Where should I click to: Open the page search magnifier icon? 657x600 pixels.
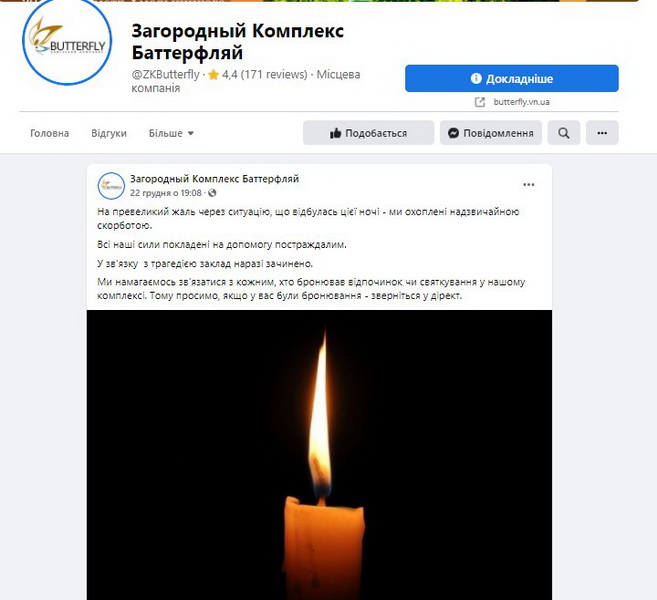(x=564, y=133)
